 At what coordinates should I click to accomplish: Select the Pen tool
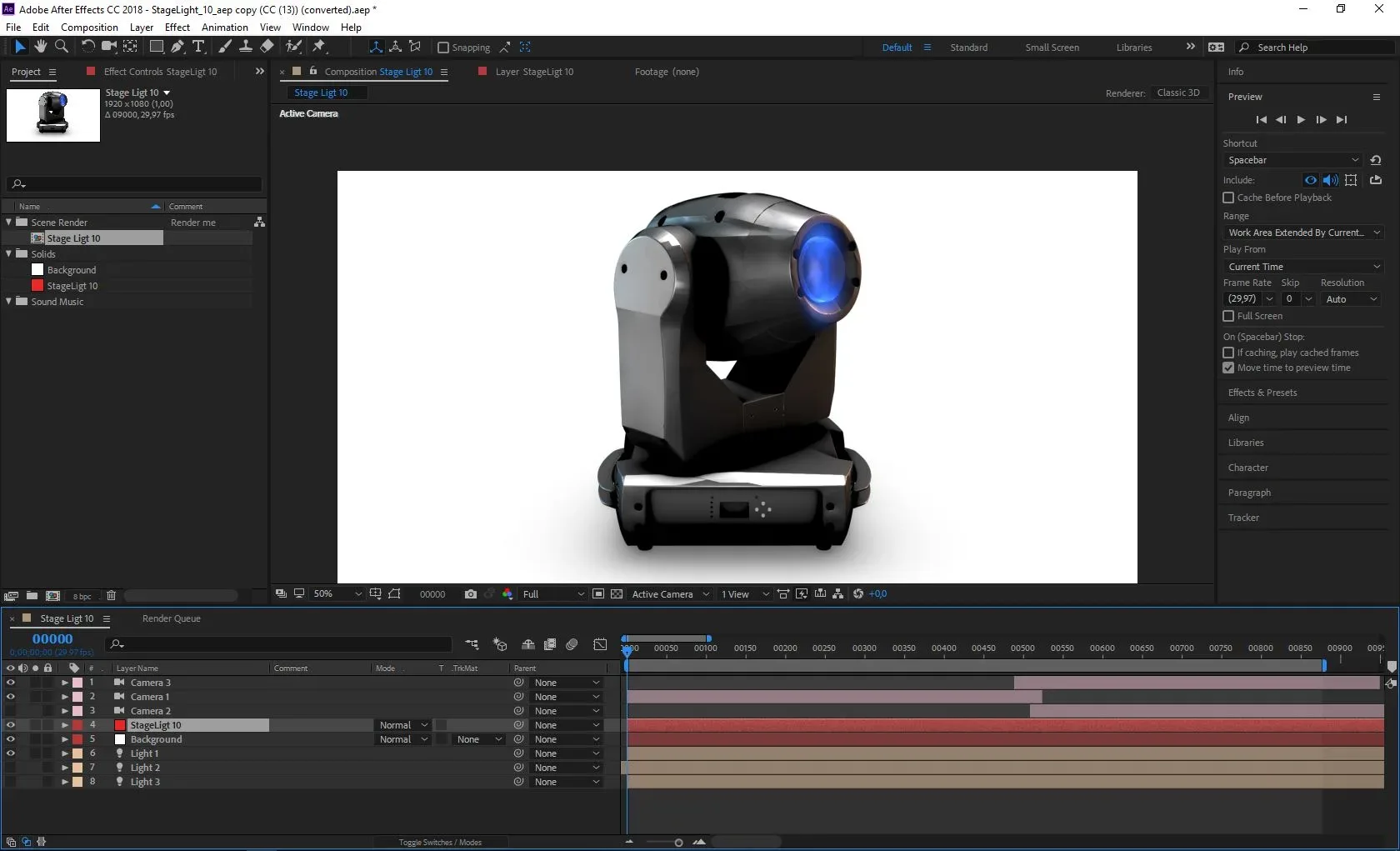[x=177, y=47]
